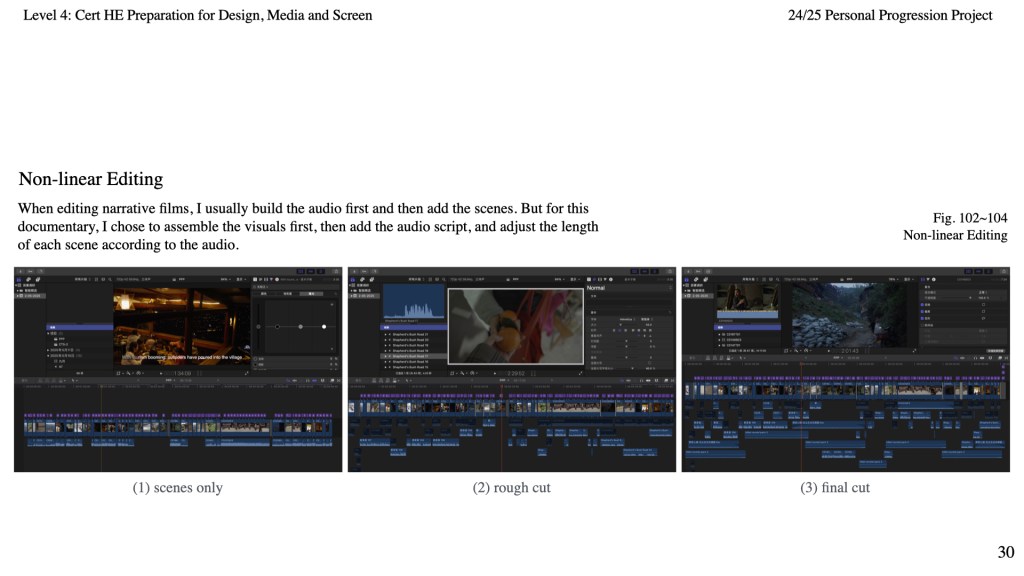This screenshot has width=1024, height=576.
Task: Select the highlighted third tab in color inspector
Action: click(x=312, y=294)
